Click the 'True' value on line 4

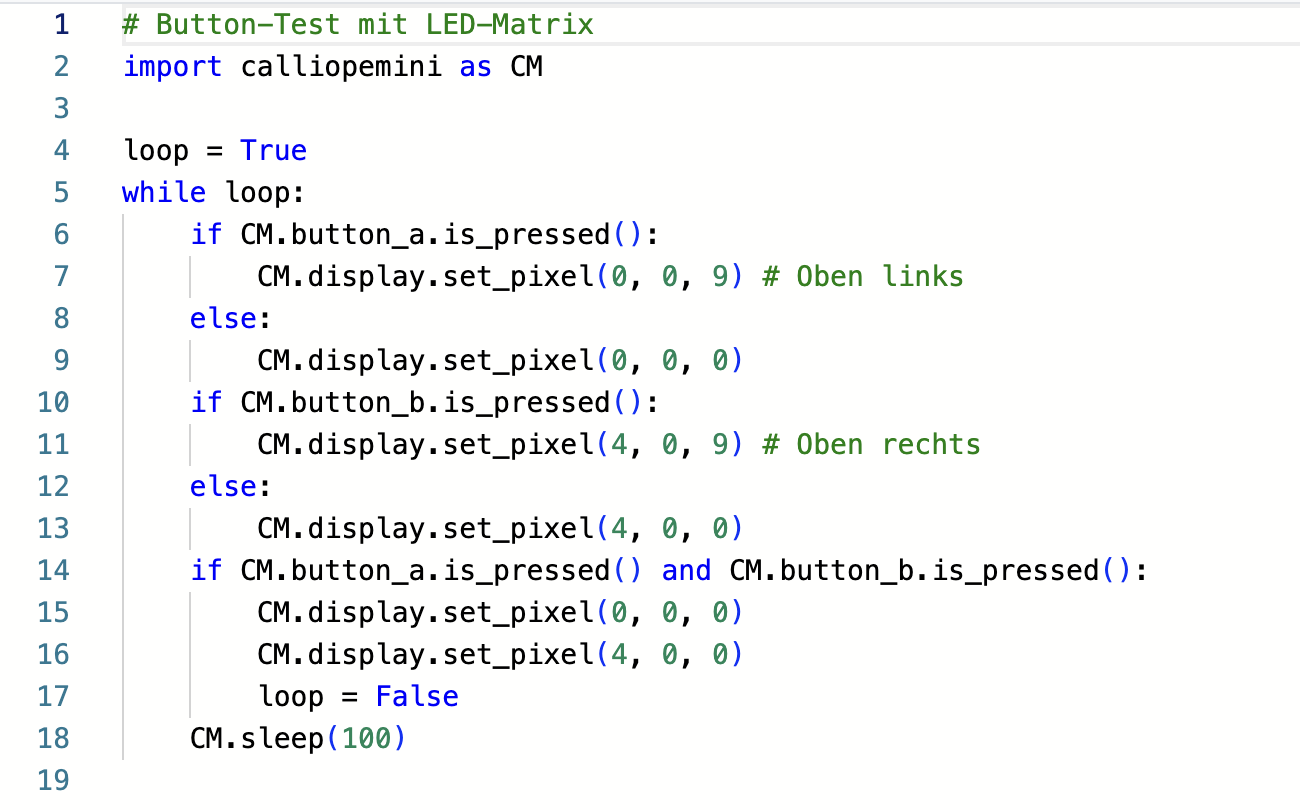(273, 151)
